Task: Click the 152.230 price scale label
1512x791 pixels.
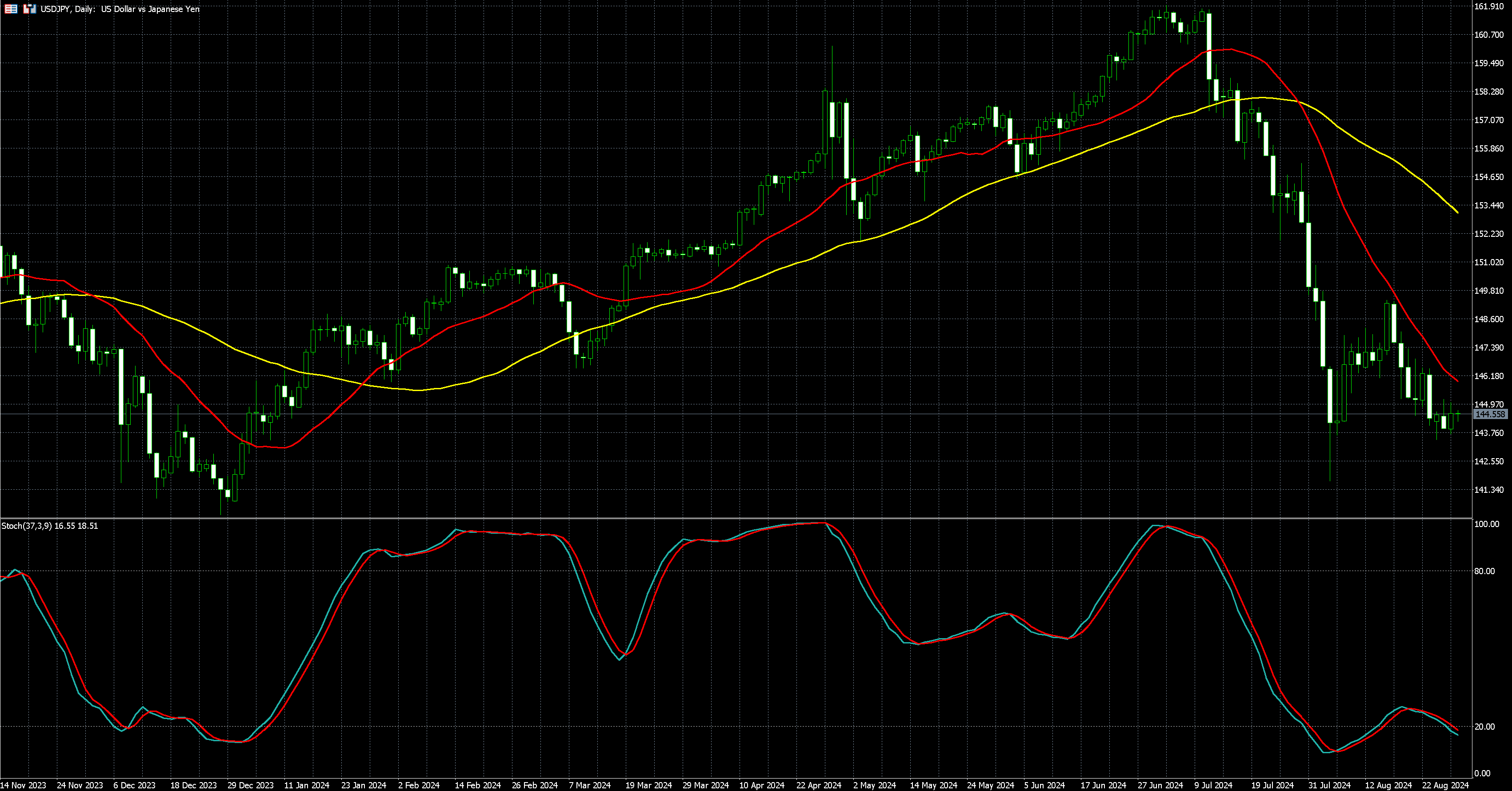Action: click(x=1488, y=234)
